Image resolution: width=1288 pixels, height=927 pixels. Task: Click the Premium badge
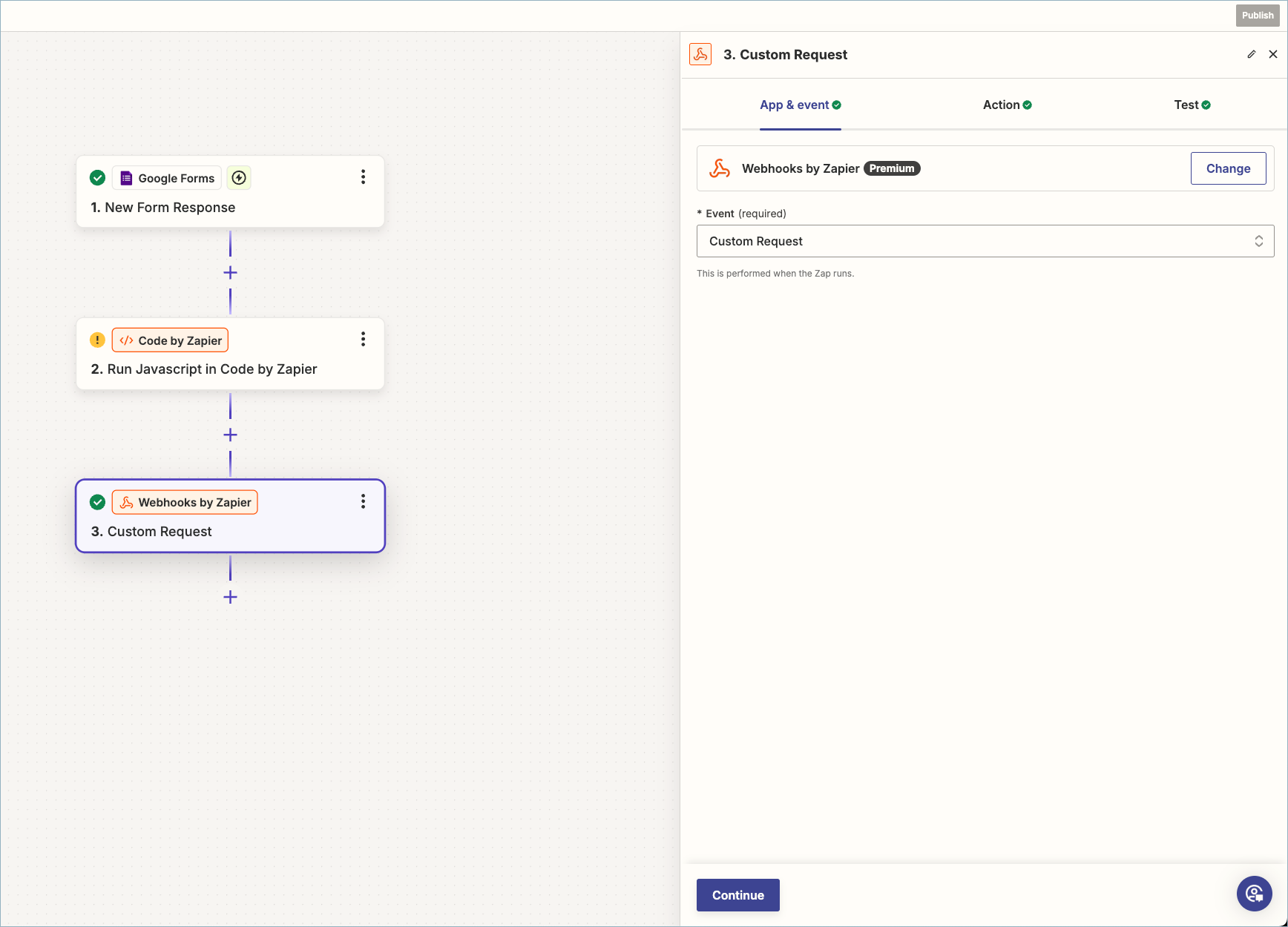[x=892, y=168]
